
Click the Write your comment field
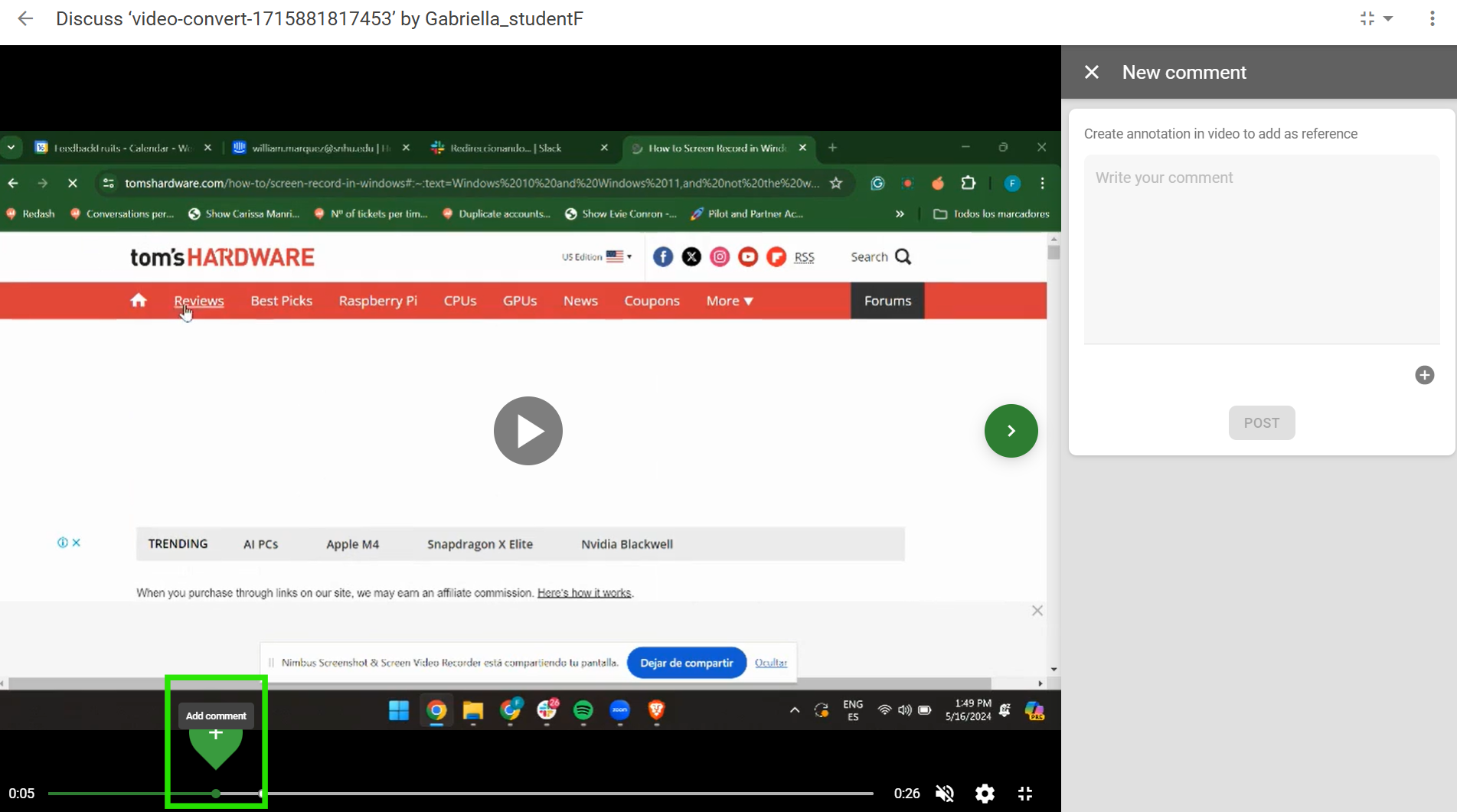(1262, 249)
